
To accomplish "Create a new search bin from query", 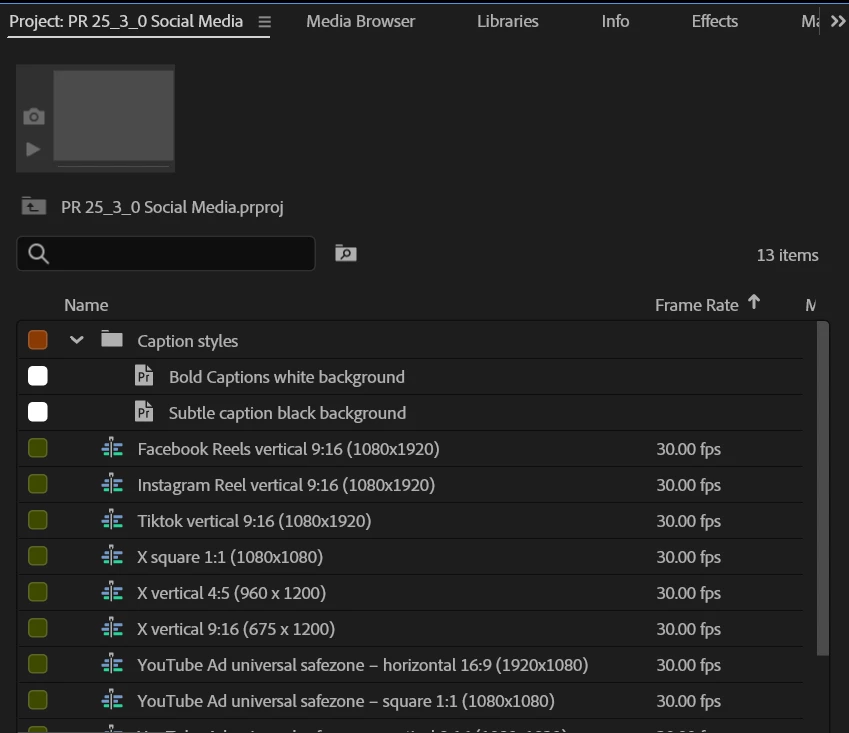I will [x=345, y=253].
